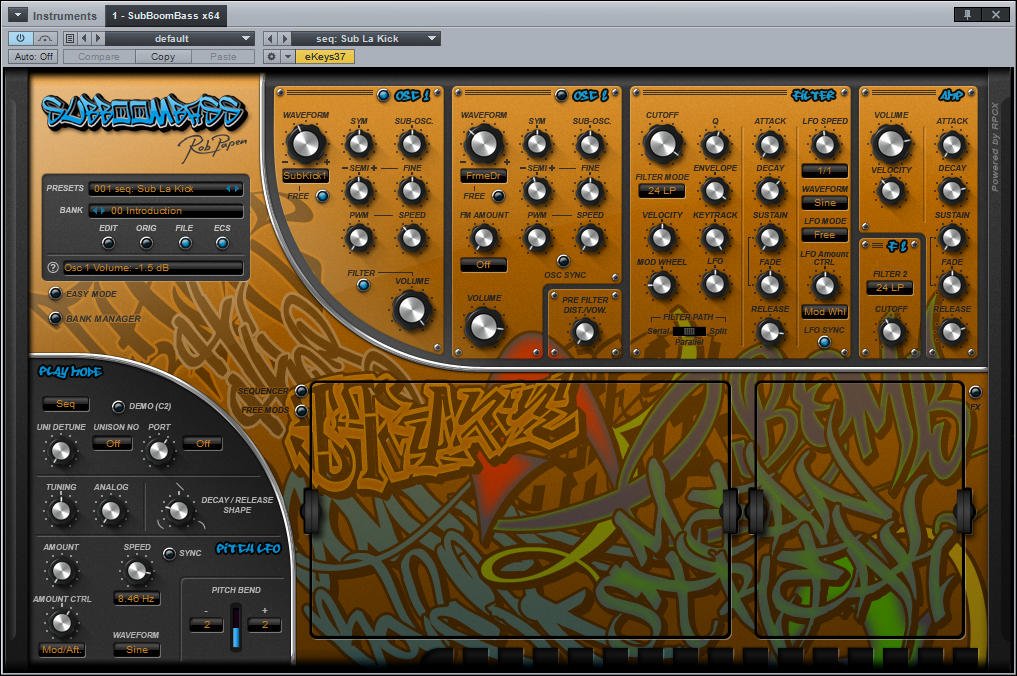Image resolution: width=1017 pixels, height=676 pixels.
Task: Show the FX panel
Action: [x=975, y=392]
